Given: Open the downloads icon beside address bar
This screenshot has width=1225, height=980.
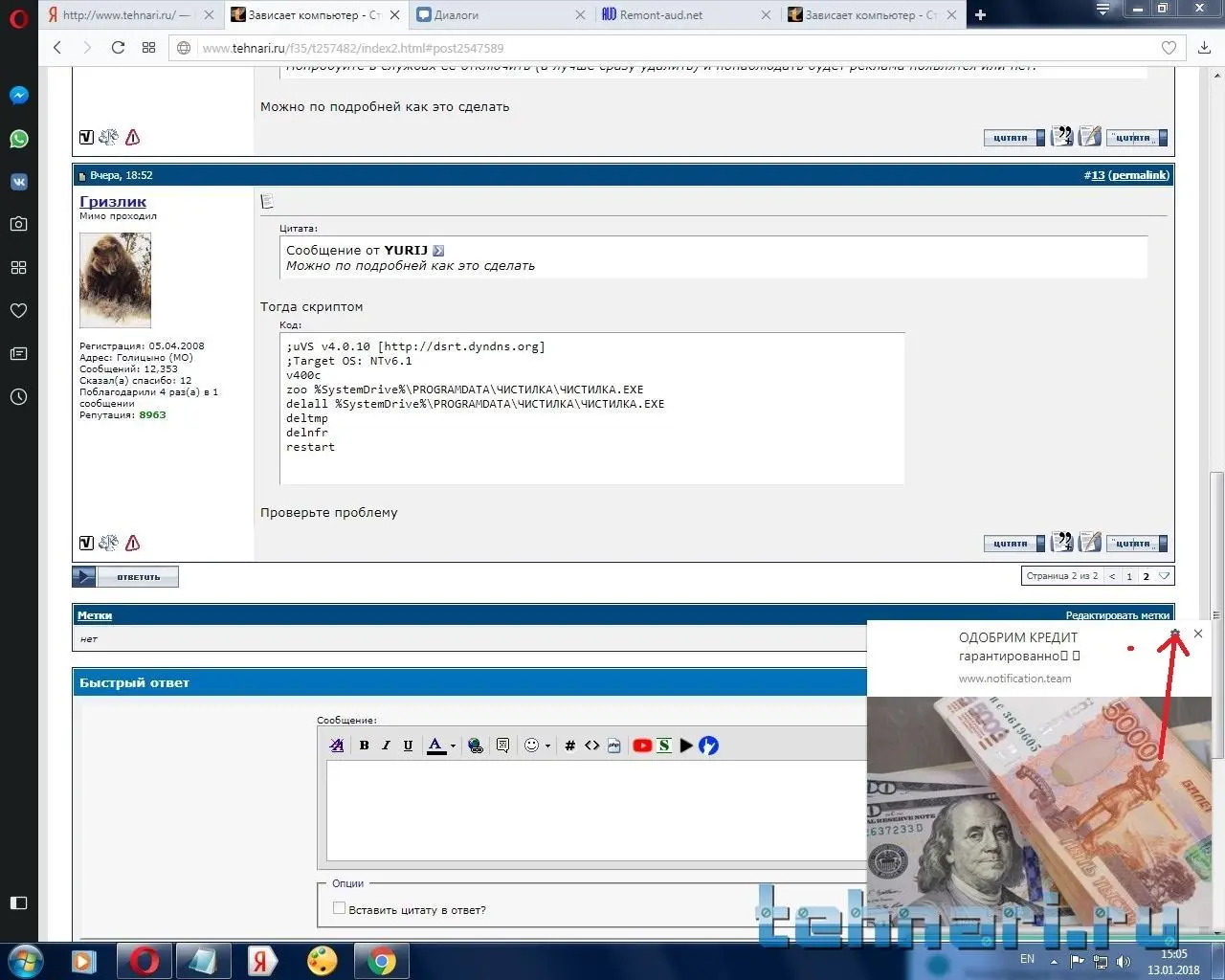Looking at the screenshot, I should click(x=1205, y=48).
